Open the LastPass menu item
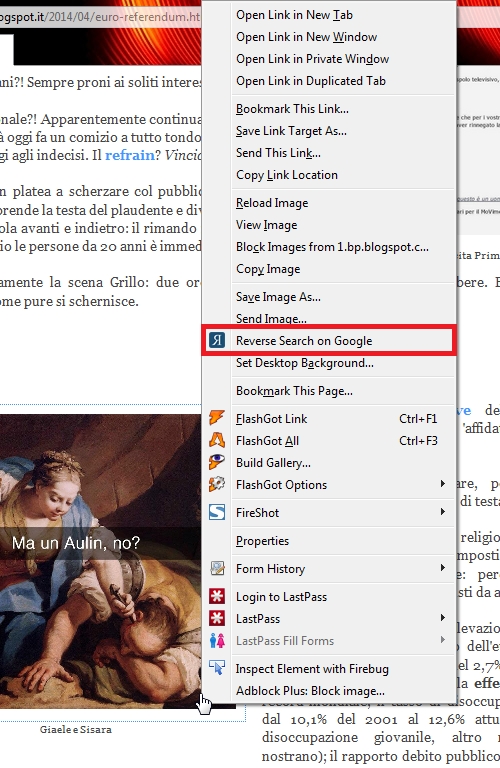Screen dimensions: 500x768 329,619
